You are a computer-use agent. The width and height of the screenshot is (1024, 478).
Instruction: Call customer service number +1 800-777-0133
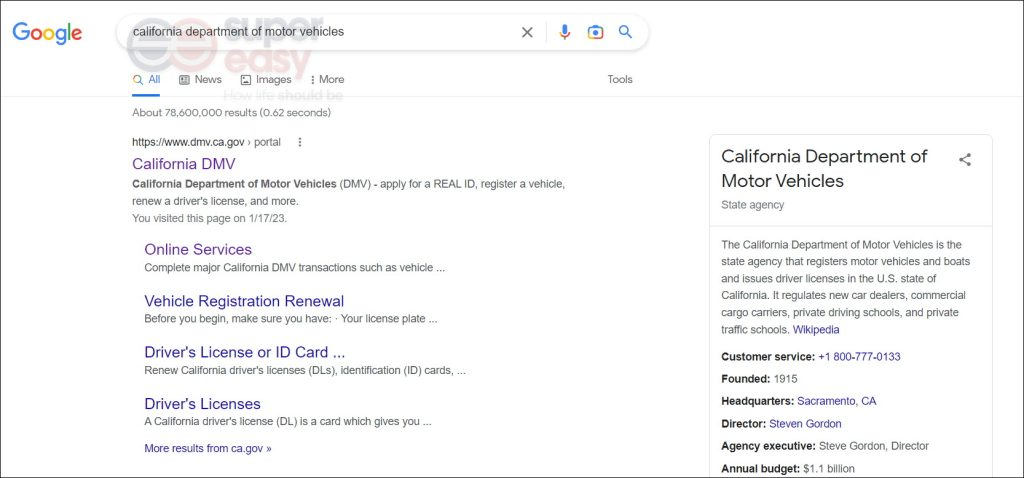[859, 357]
